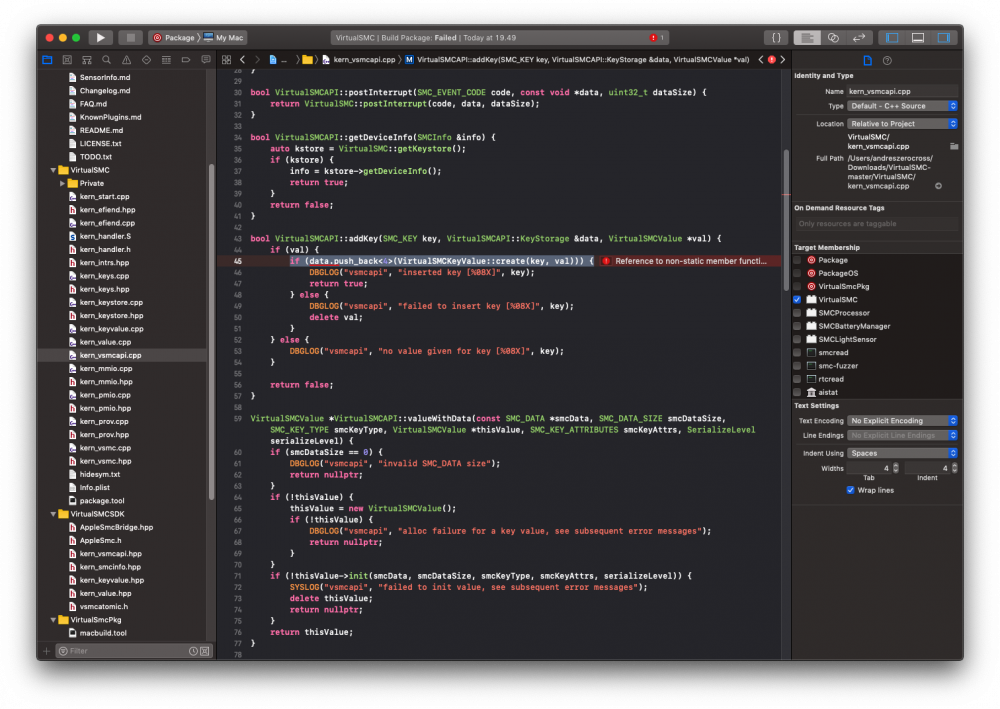
Task: Open README.md in navigator
Action: 101,130
